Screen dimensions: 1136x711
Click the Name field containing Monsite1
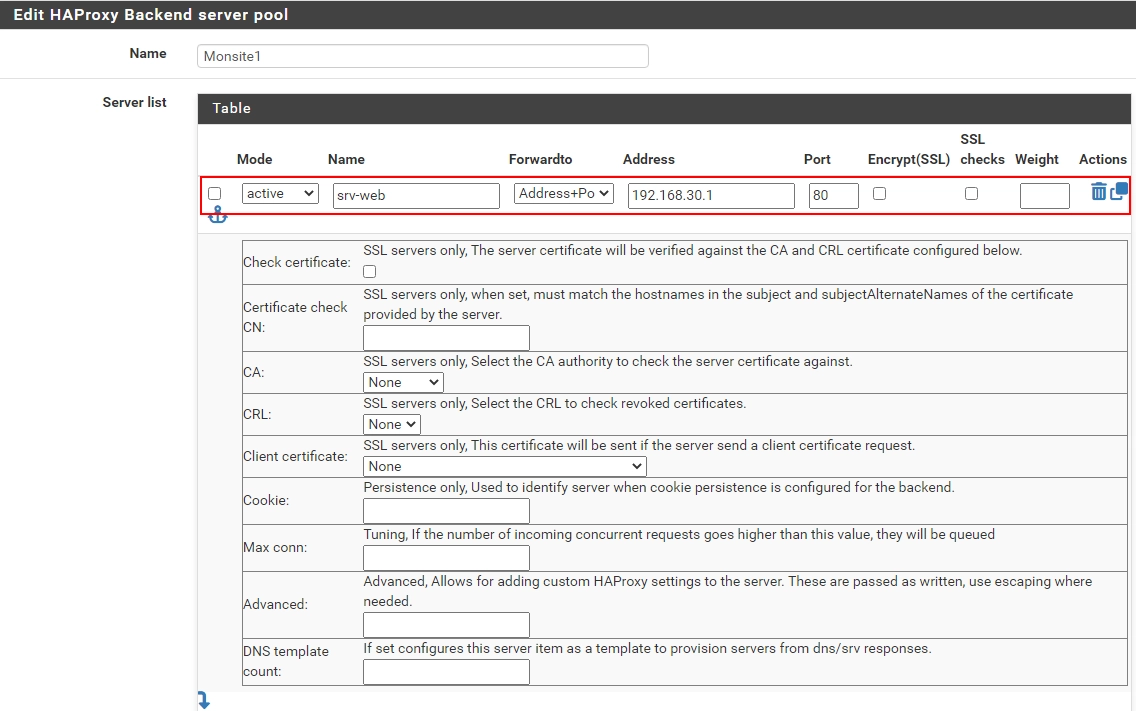(x=422, y=57)
